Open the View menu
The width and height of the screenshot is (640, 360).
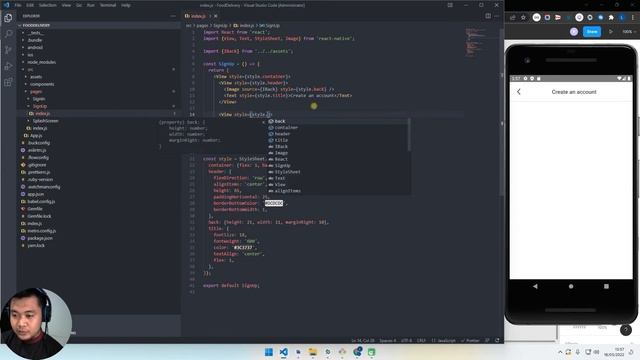click(x=66, y=5)
